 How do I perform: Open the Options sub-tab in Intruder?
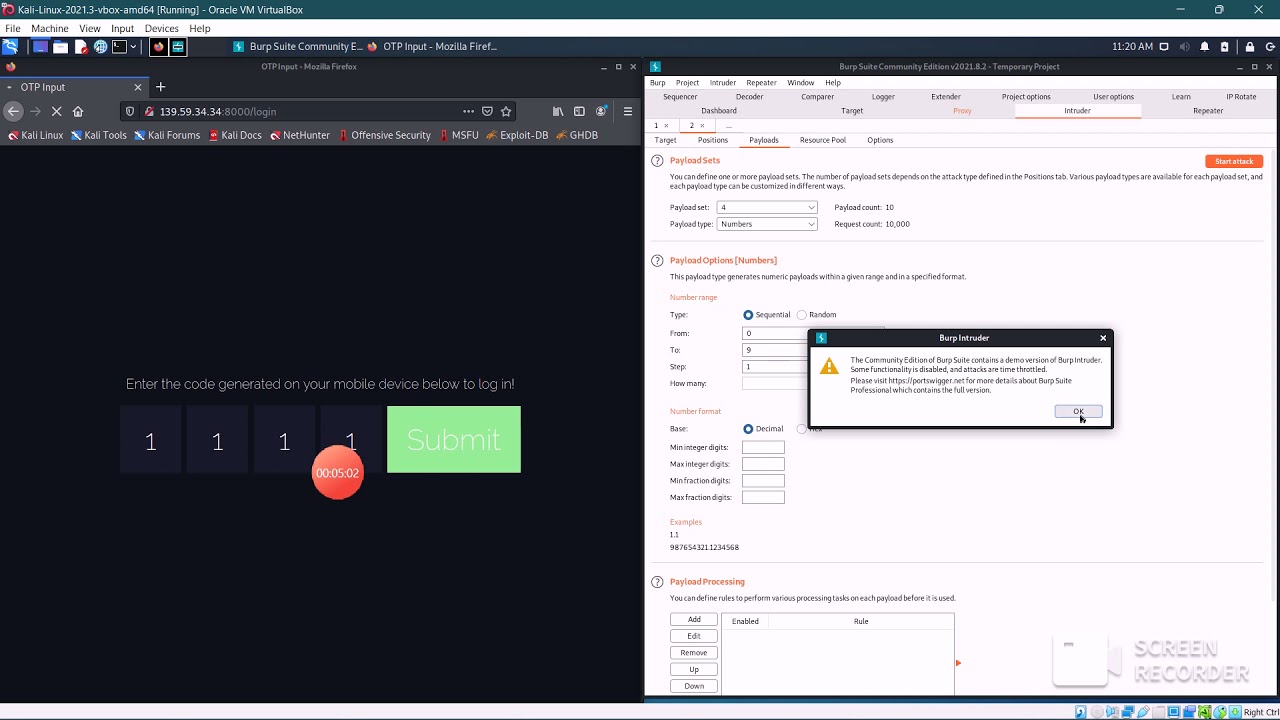coord(880,140)
